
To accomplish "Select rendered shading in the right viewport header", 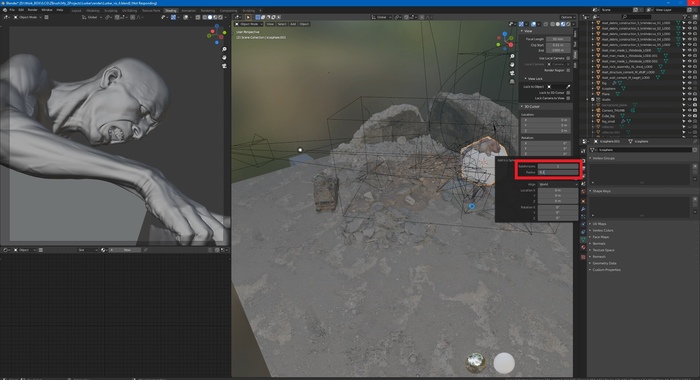I will 568,24.
